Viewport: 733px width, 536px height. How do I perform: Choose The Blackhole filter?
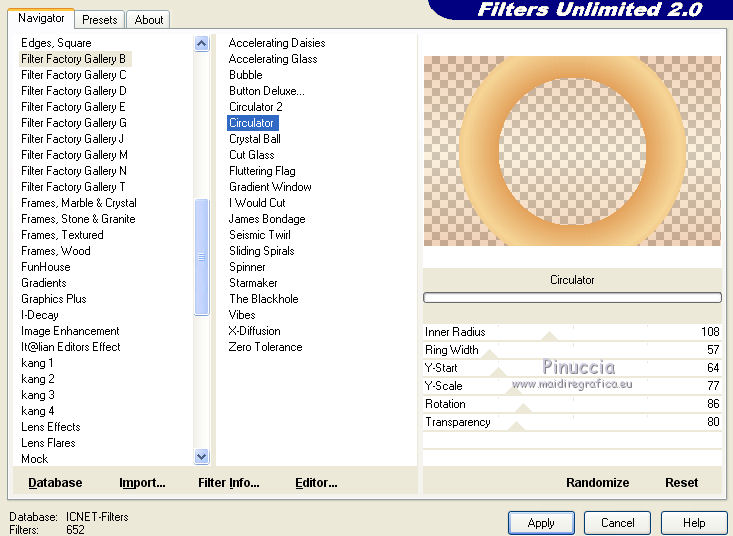pos(264,299)
